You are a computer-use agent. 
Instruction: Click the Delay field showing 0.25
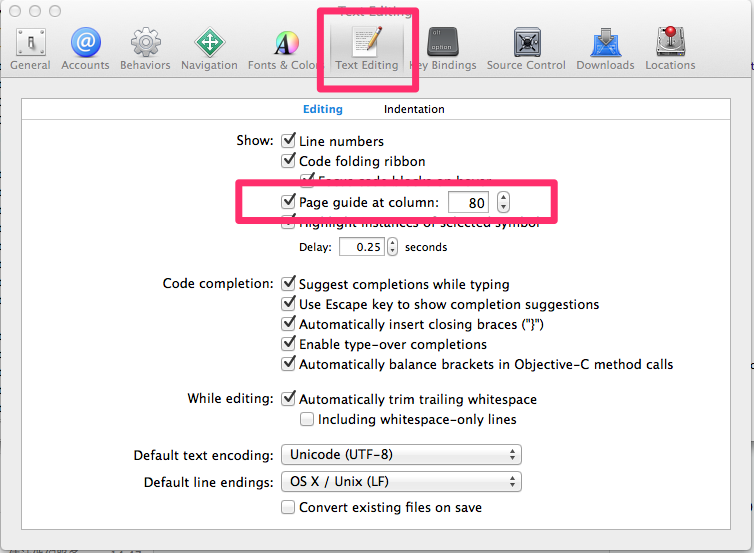[x=362, y=247]
